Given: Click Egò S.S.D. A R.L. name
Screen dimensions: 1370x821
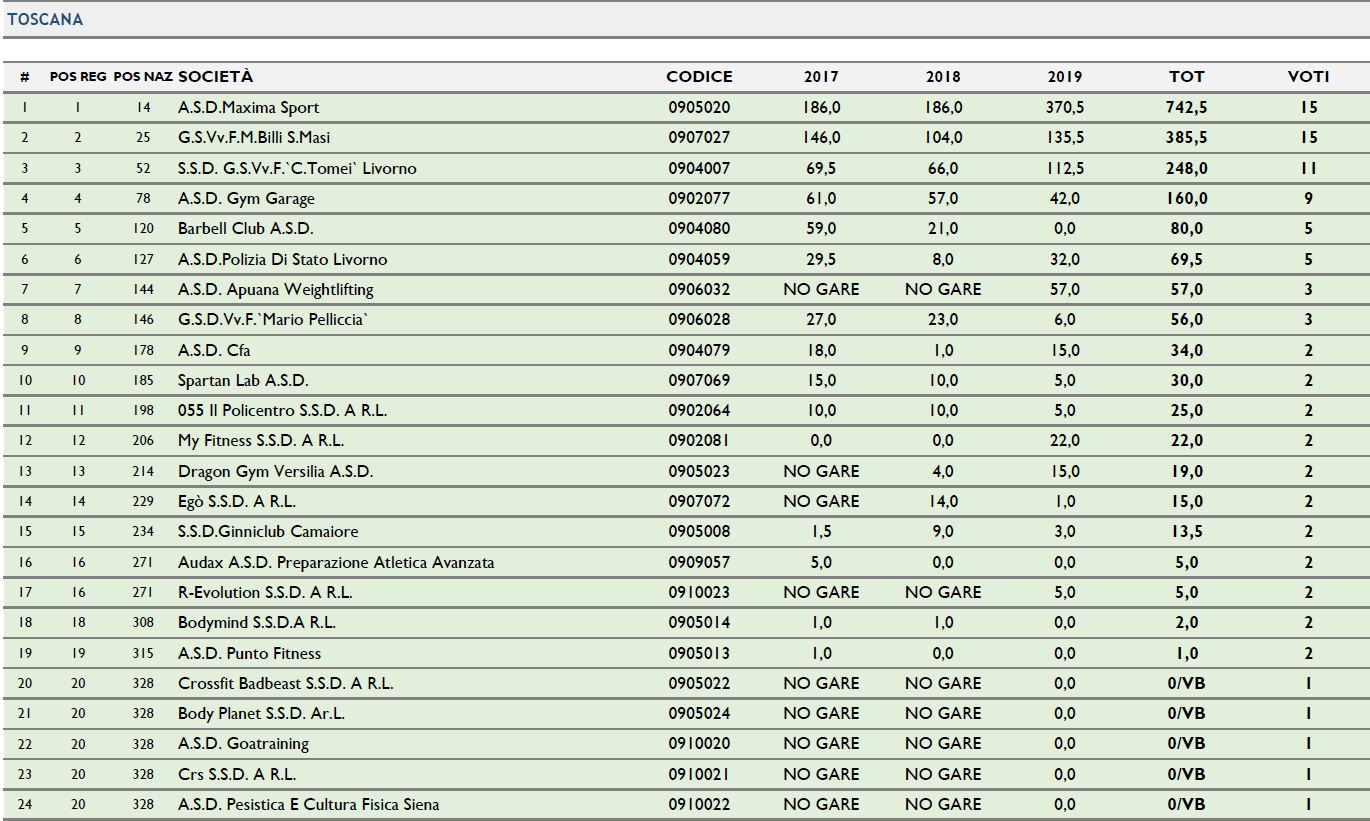Looking at the screenshot, I should click(237, 501).
